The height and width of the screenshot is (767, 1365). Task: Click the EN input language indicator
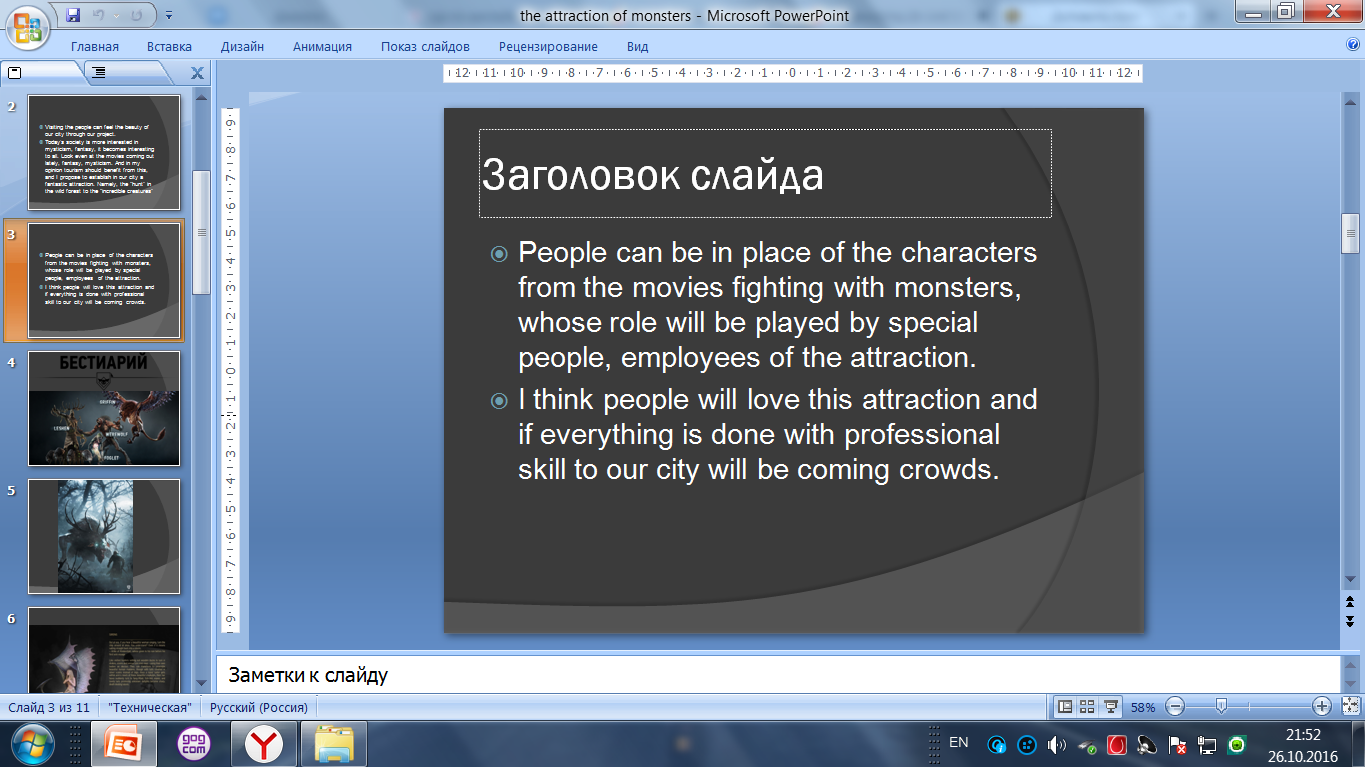958,742
